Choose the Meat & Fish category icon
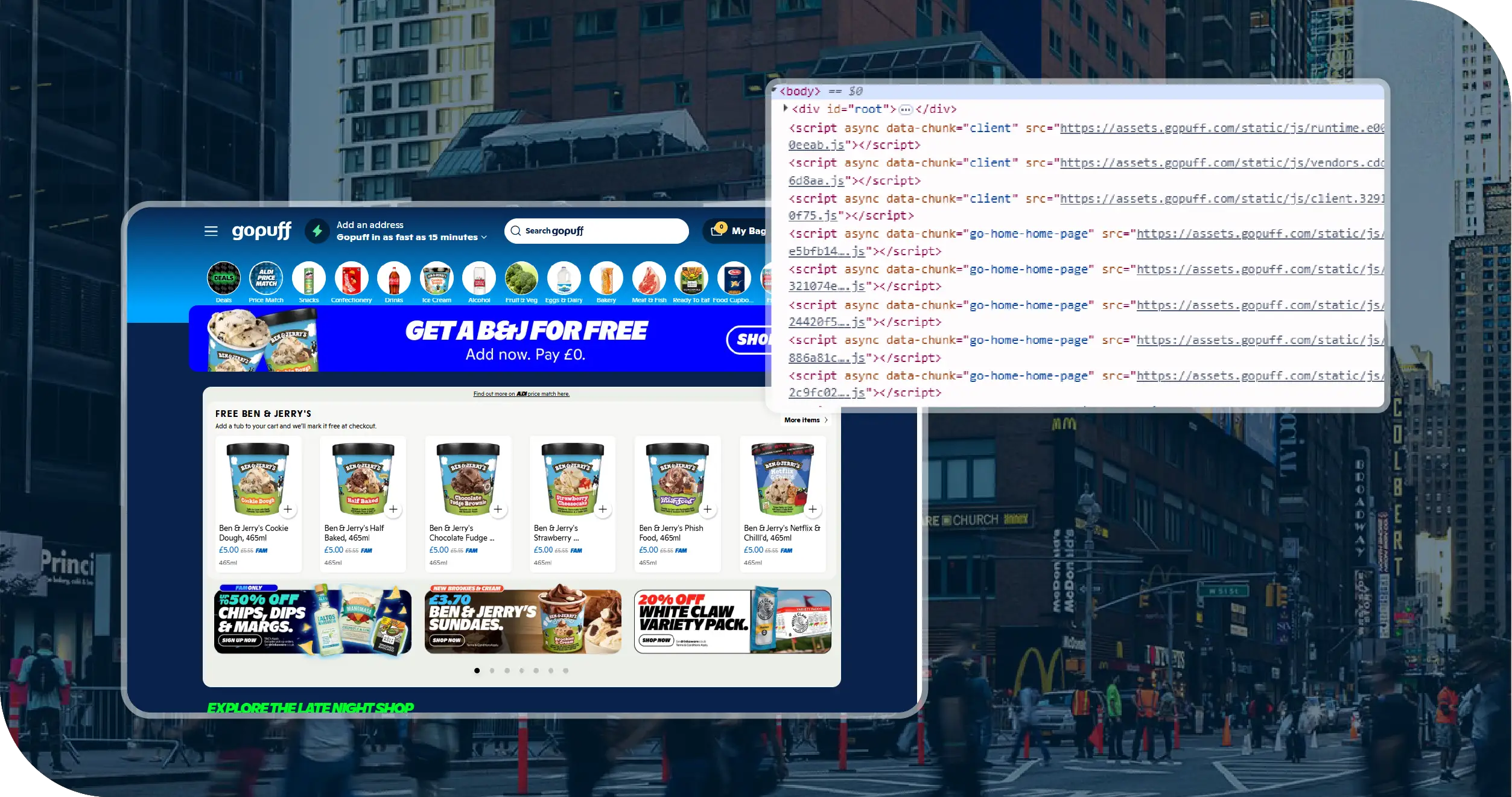The width and height of the screenshot is (1512, 797). [x=649, y=279]
